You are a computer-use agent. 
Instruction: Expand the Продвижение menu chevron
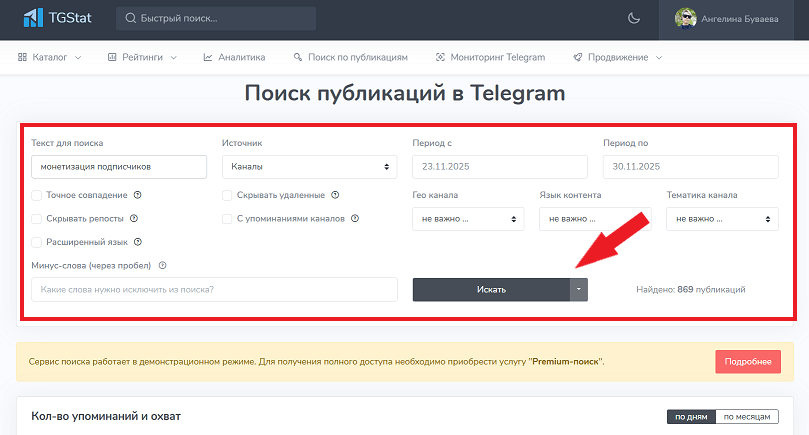[659, 58]
